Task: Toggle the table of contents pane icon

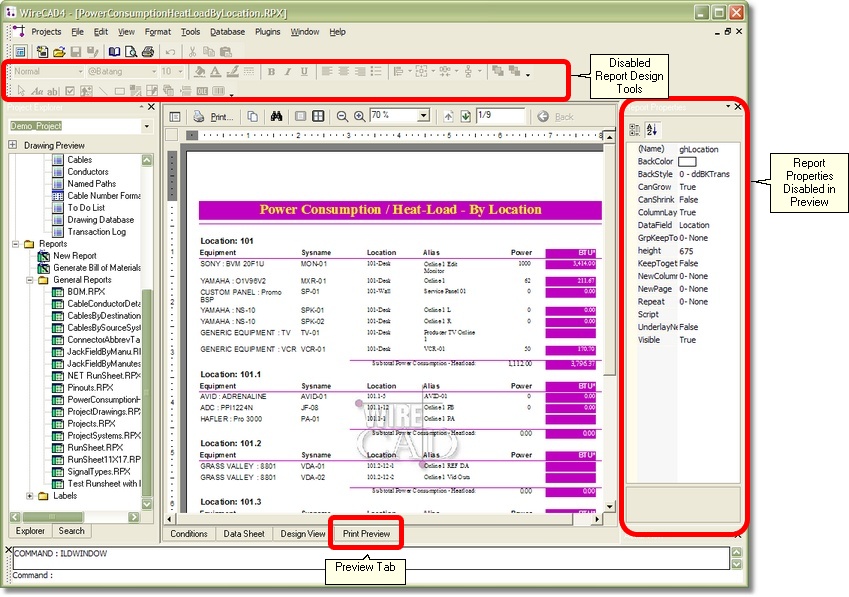Action: click(x=174, y=116)
